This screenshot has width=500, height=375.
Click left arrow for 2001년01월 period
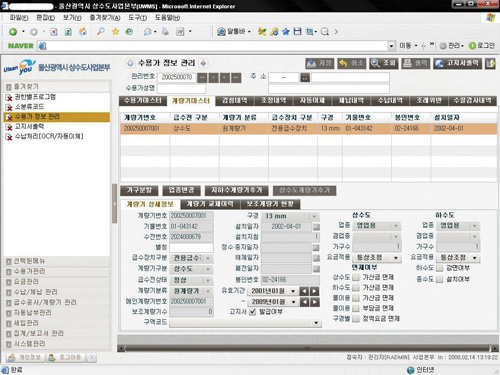coord(304,291)
